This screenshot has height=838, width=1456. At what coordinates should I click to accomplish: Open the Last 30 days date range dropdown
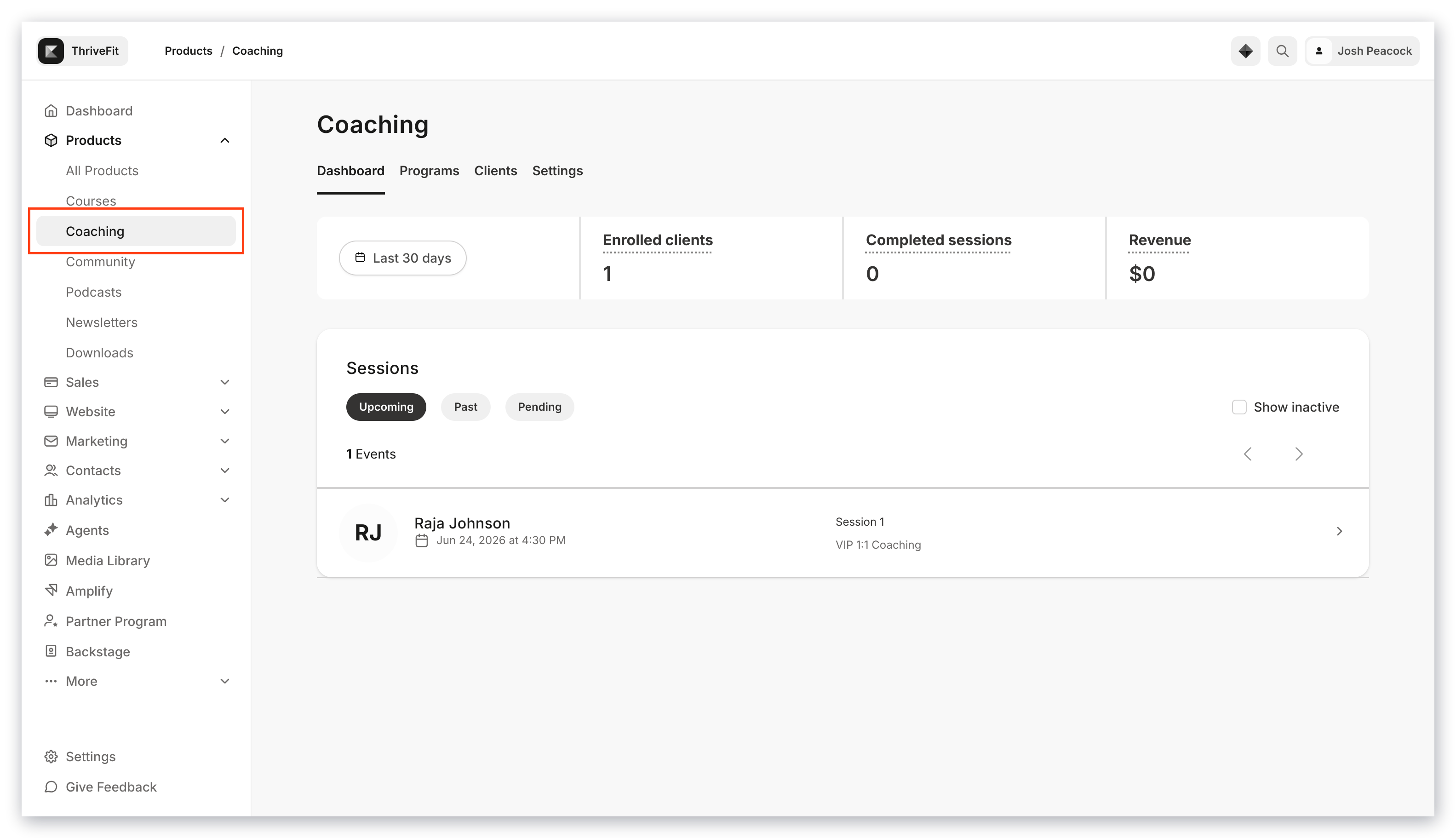coord(403,258)
